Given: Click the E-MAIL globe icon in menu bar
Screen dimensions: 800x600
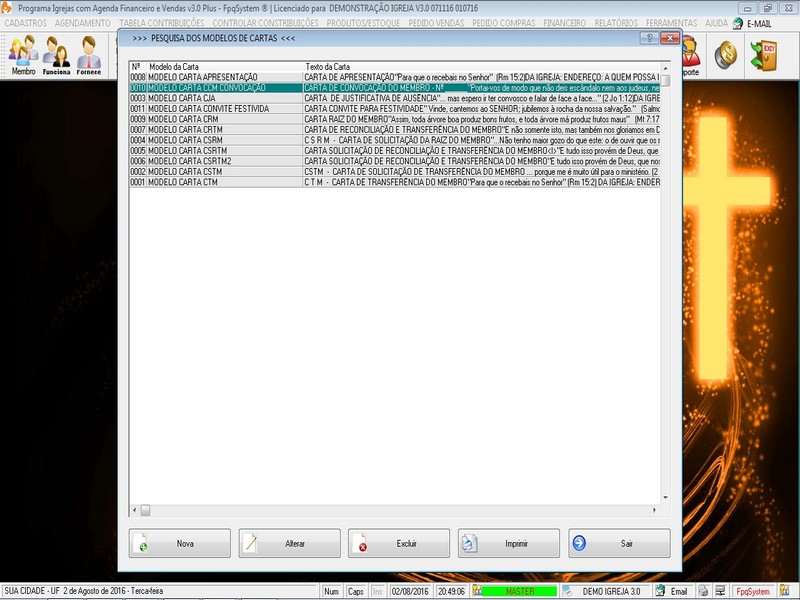Looking at the screenshot, I should 738,23.
